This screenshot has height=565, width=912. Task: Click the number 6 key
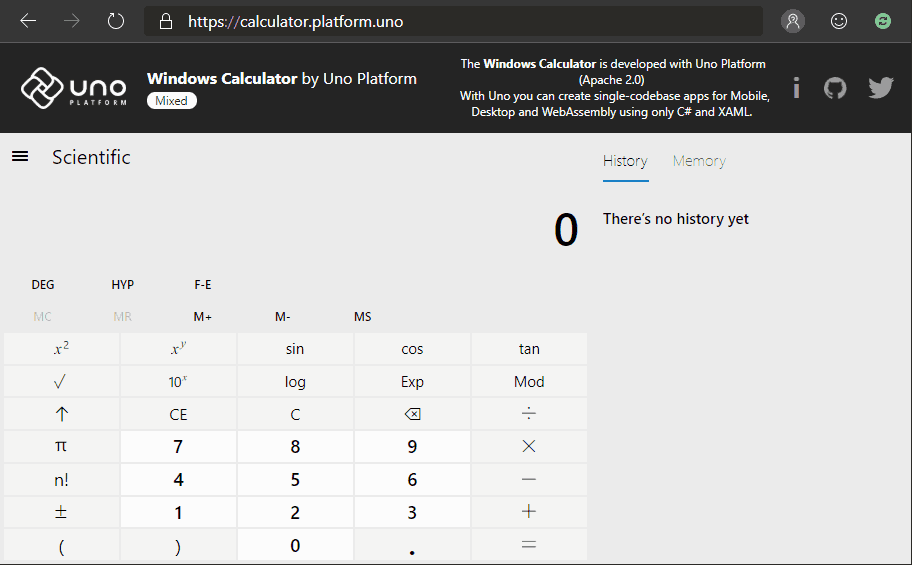click(x=412, y=479)
